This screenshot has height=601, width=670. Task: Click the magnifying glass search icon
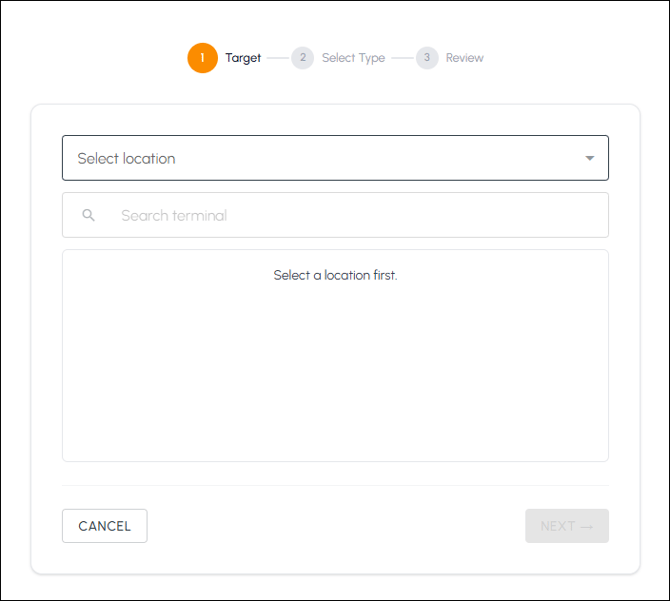[x=88, y=215]
